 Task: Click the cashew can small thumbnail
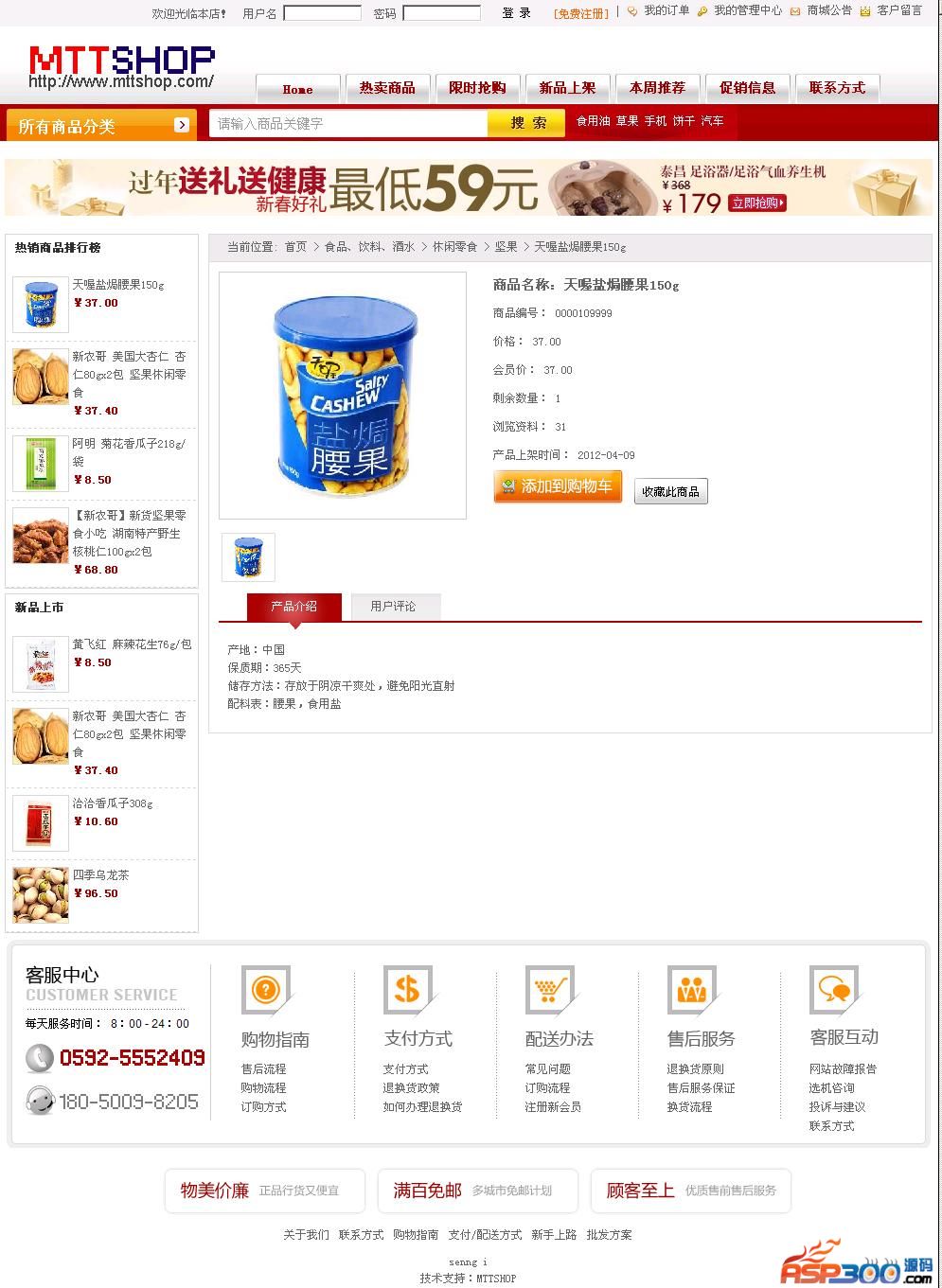248,557
